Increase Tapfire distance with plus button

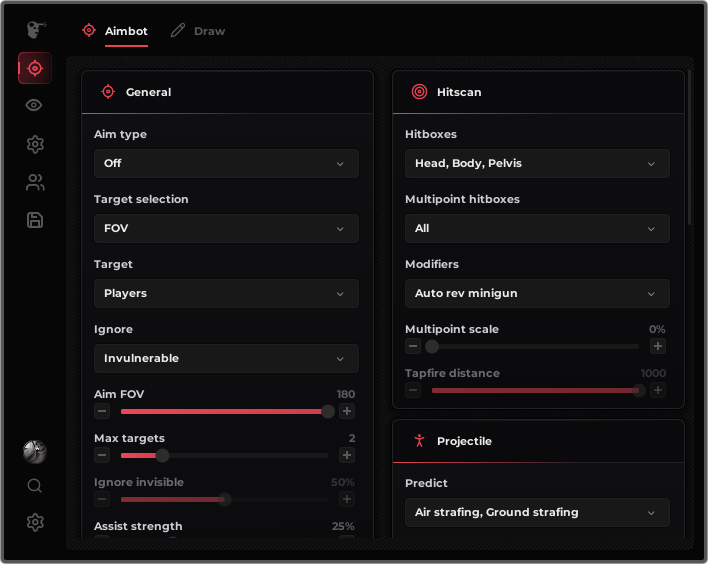click(658, 390)
